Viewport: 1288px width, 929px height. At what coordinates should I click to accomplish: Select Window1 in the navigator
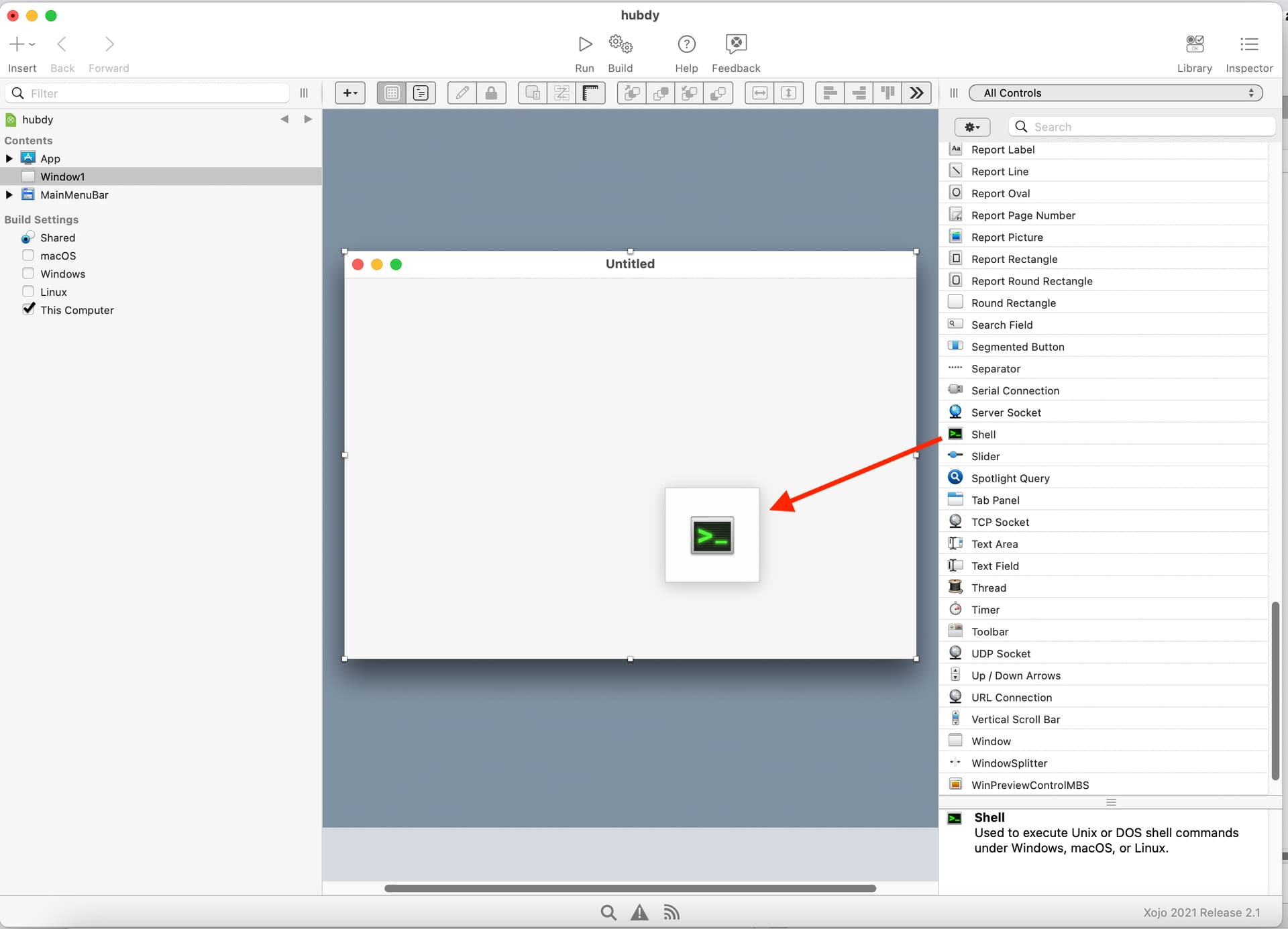[62, 176]
